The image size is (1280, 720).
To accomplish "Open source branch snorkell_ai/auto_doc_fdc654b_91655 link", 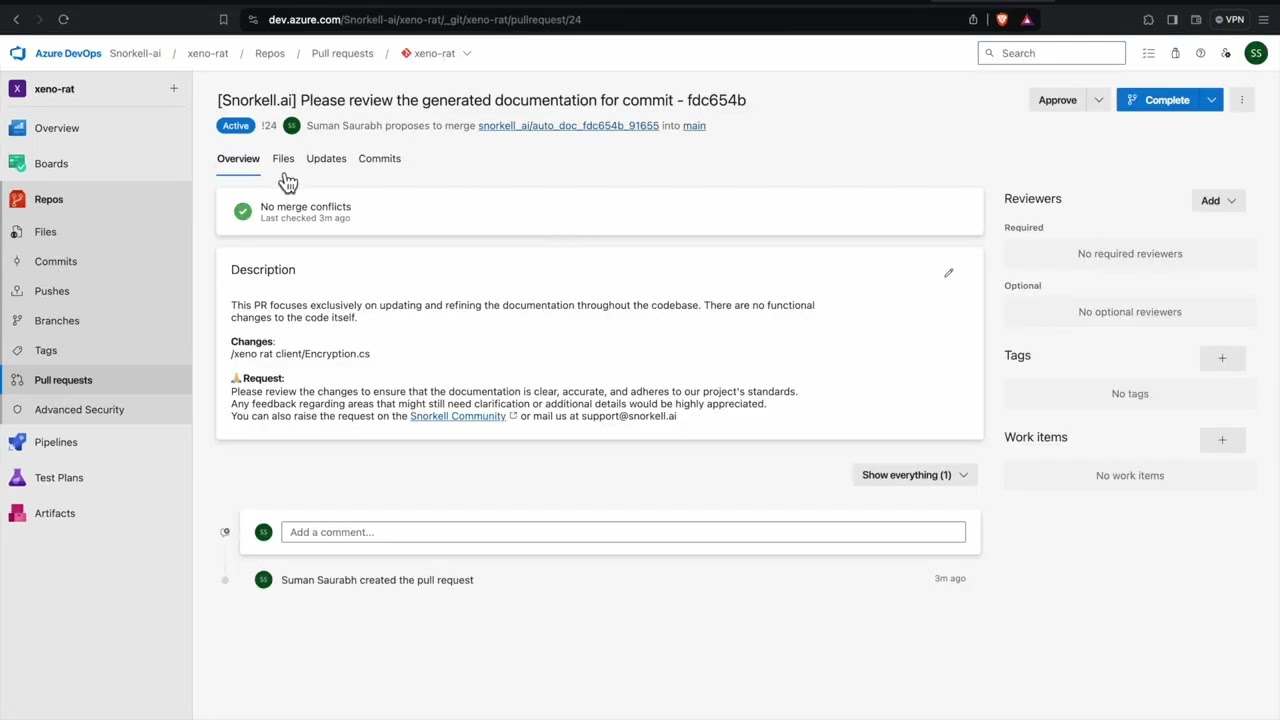I will click(568, 126).
